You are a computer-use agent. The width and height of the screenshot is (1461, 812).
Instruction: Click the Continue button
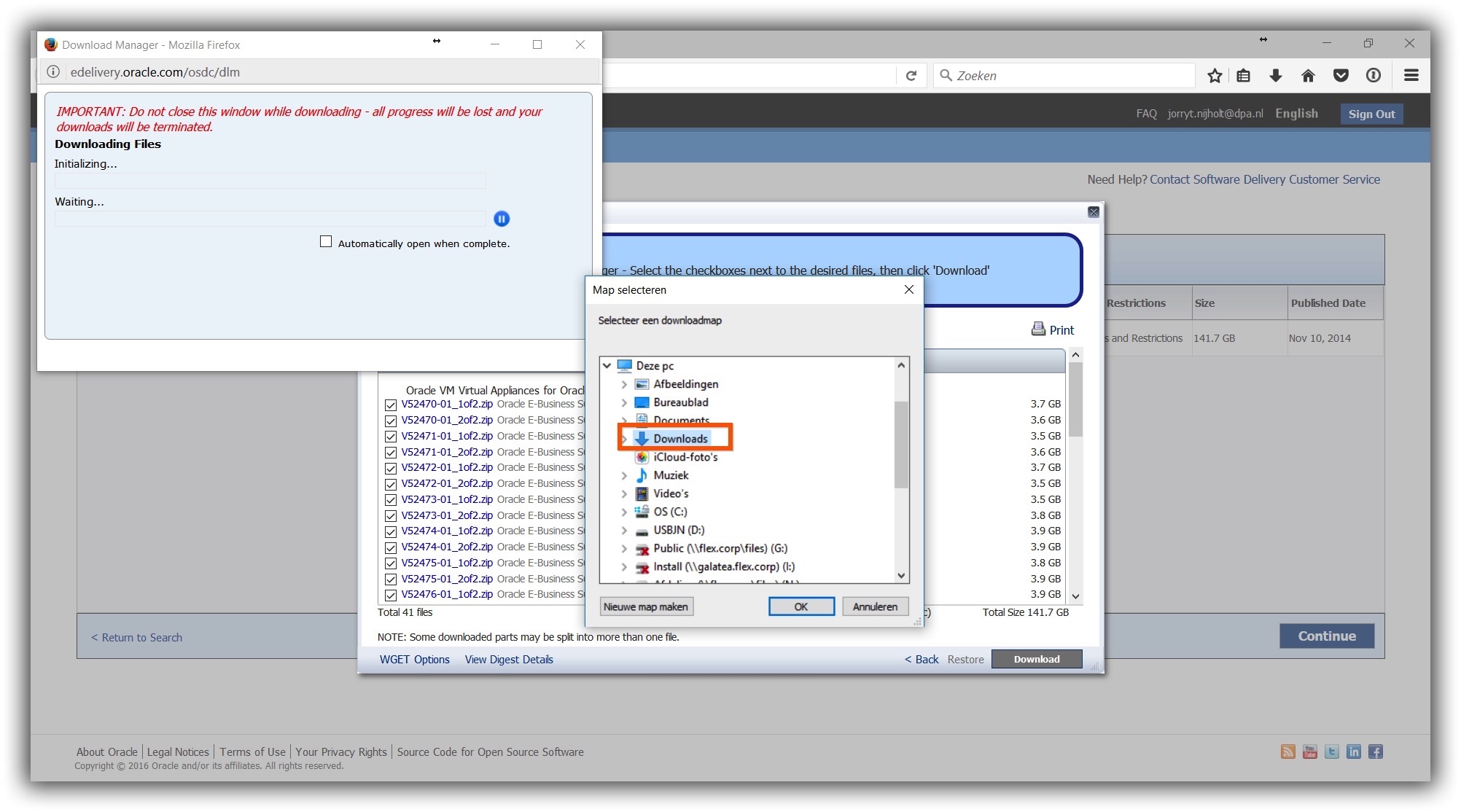(1327, 636)
